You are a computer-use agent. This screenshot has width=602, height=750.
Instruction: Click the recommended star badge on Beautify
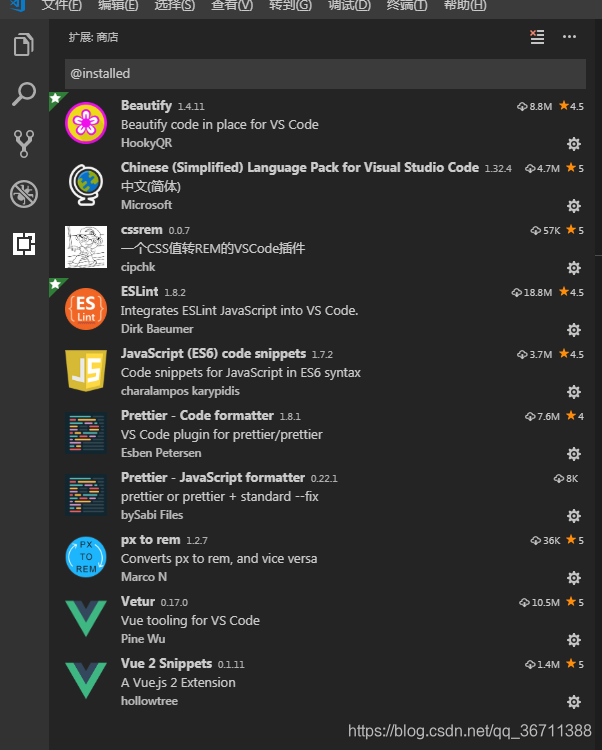(56, 99)
